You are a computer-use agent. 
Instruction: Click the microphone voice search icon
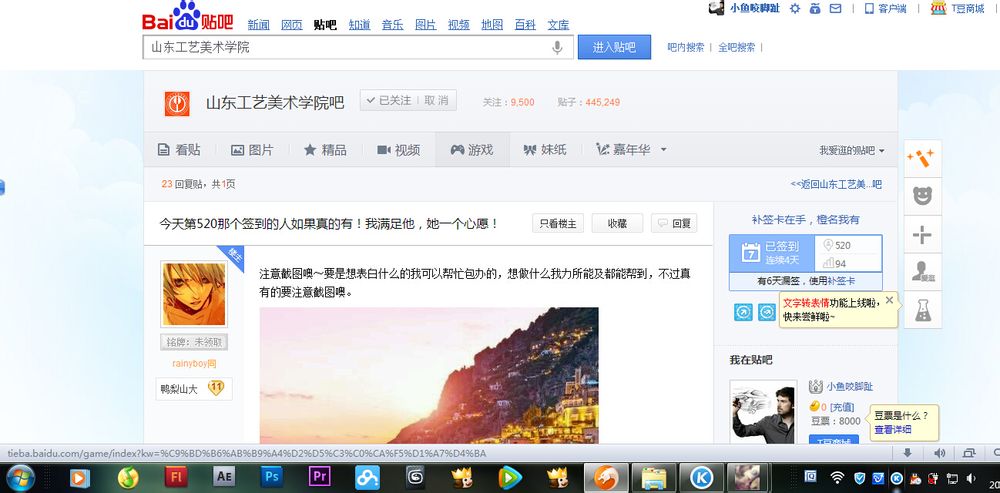coord(557,47)
